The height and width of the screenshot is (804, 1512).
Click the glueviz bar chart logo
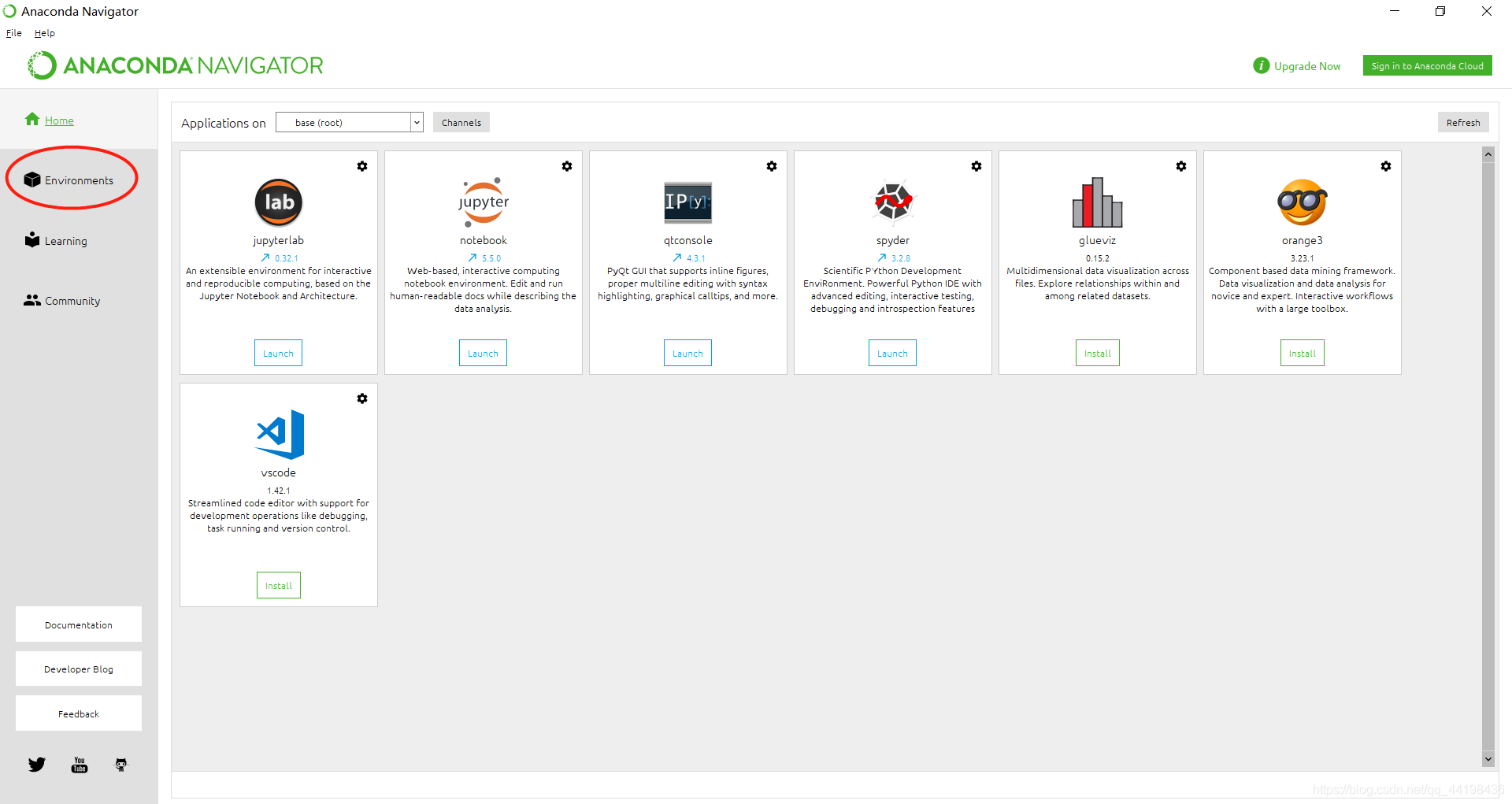click(x=1098, y=202)
